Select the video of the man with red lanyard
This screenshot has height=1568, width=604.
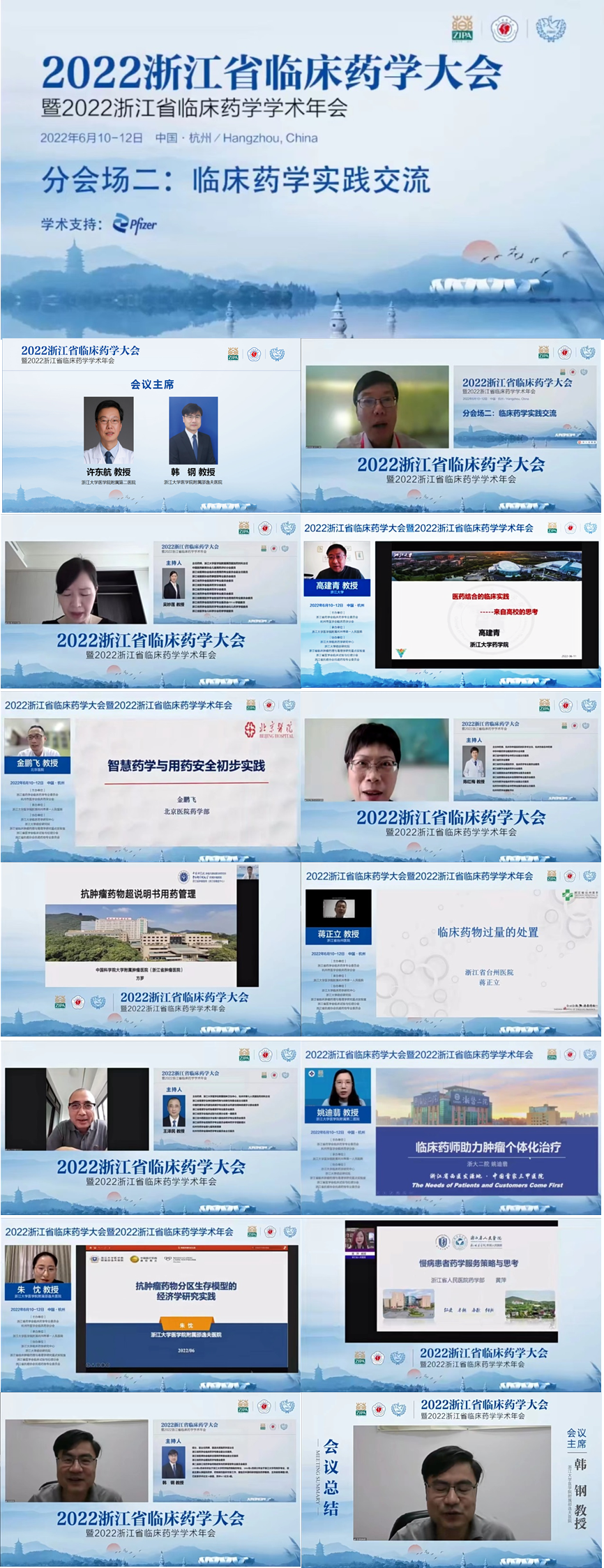tap(377, 407)
